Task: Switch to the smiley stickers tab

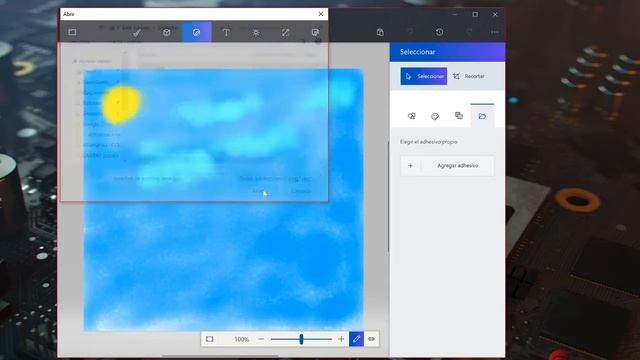Action: tap(435, 116)
